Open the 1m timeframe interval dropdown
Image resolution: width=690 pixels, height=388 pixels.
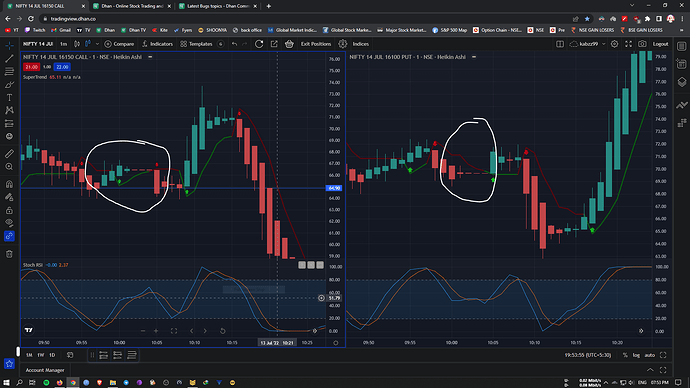(64, 44)
